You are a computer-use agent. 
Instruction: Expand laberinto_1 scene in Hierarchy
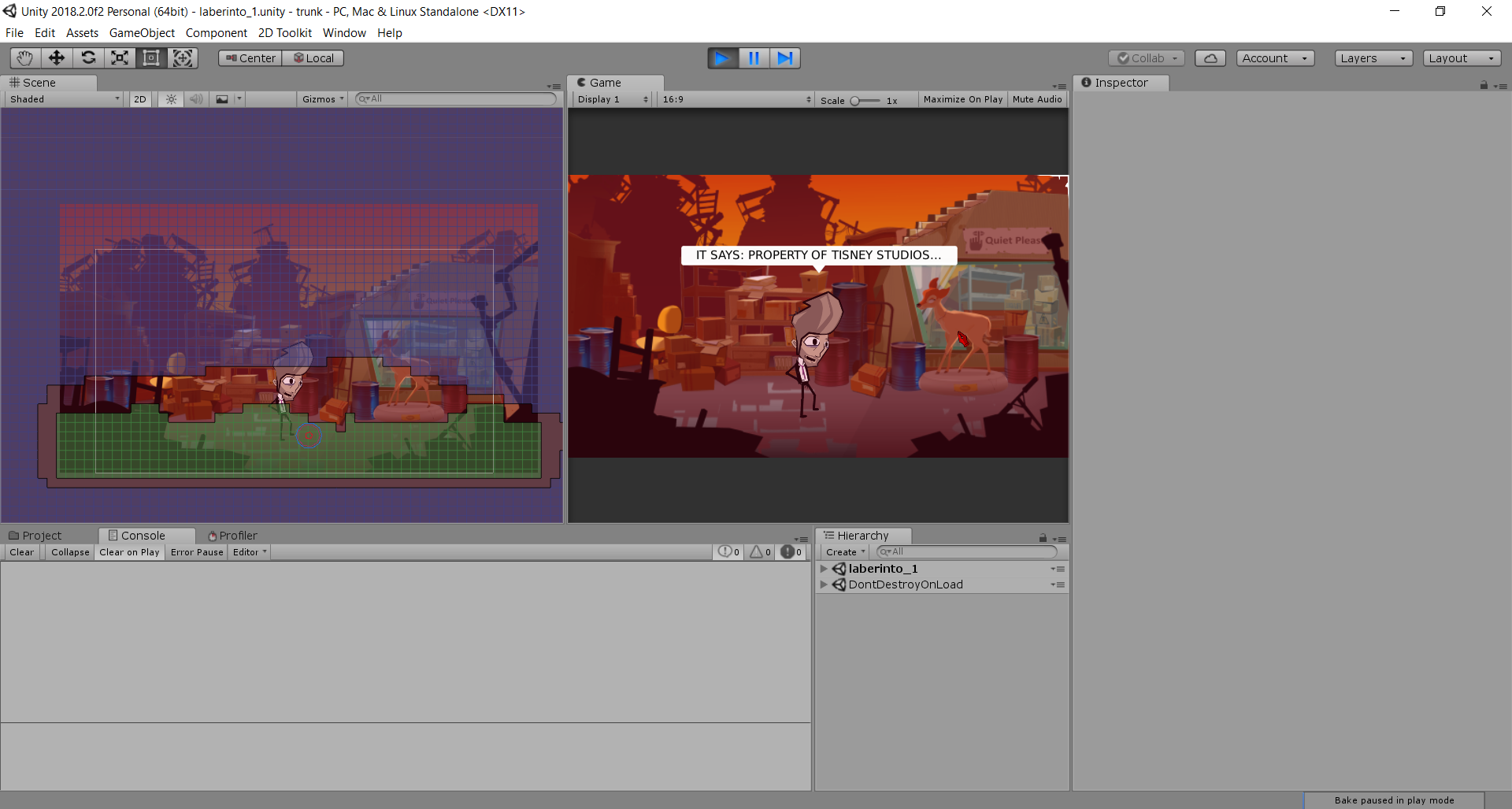pyautogui.click(x=824, y=569)
